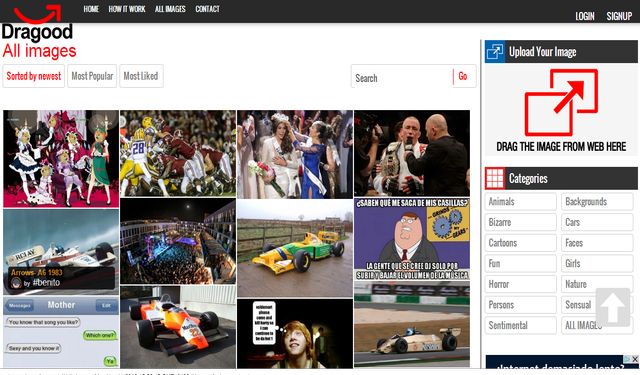
Task: Open the CONTACT menu item
Action: coord(207,9)
